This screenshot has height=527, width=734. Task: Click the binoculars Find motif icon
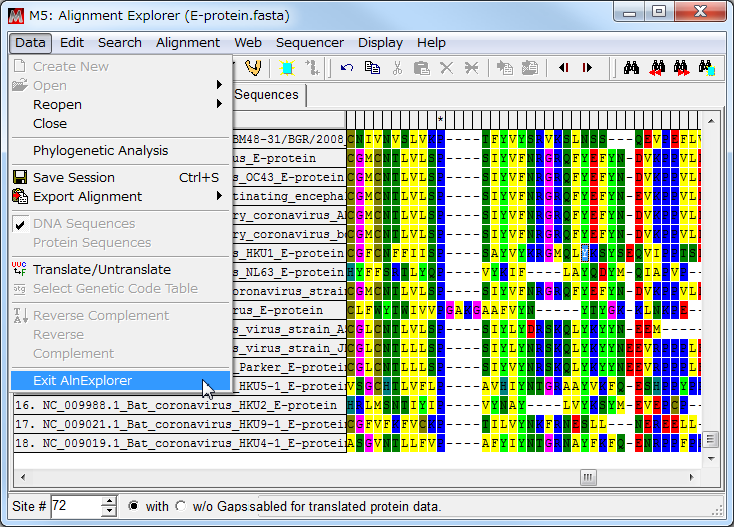(x=631, y=68)
